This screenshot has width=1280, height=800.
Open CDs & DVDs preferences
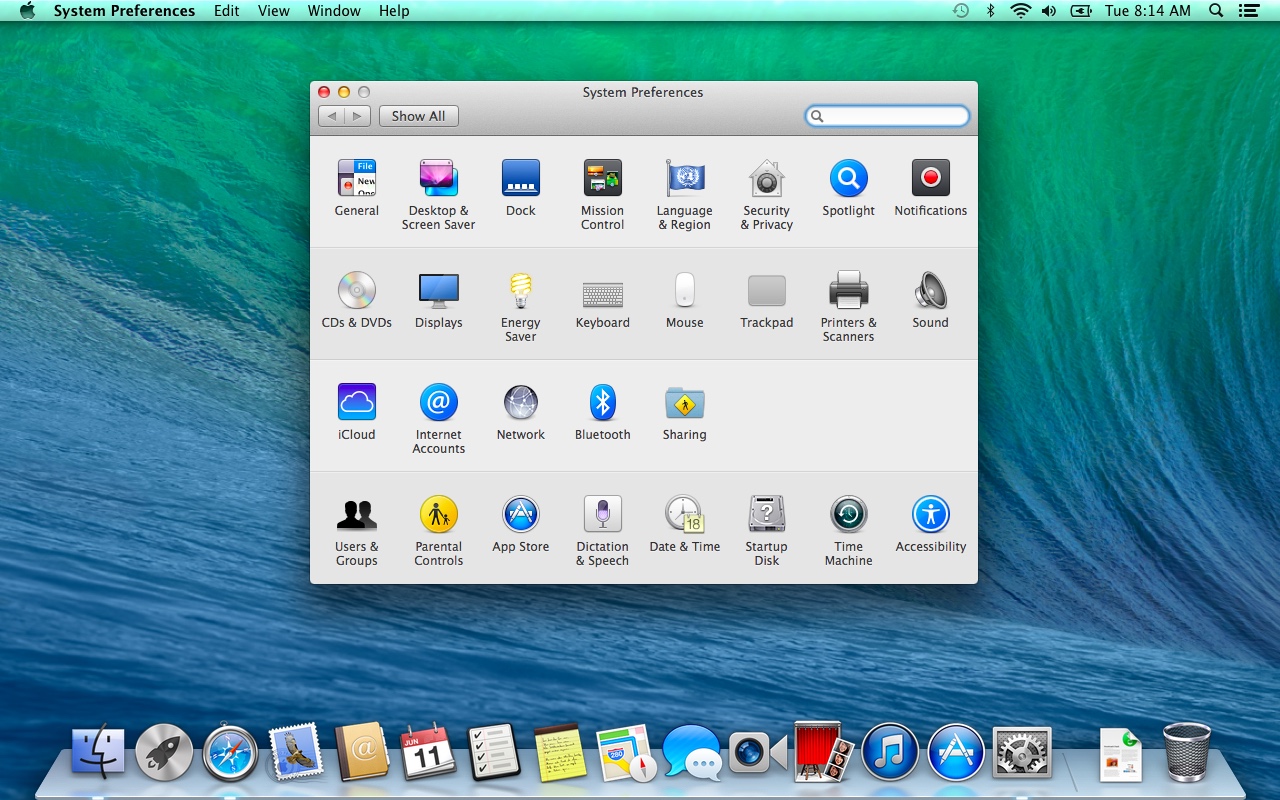point(357,300)
